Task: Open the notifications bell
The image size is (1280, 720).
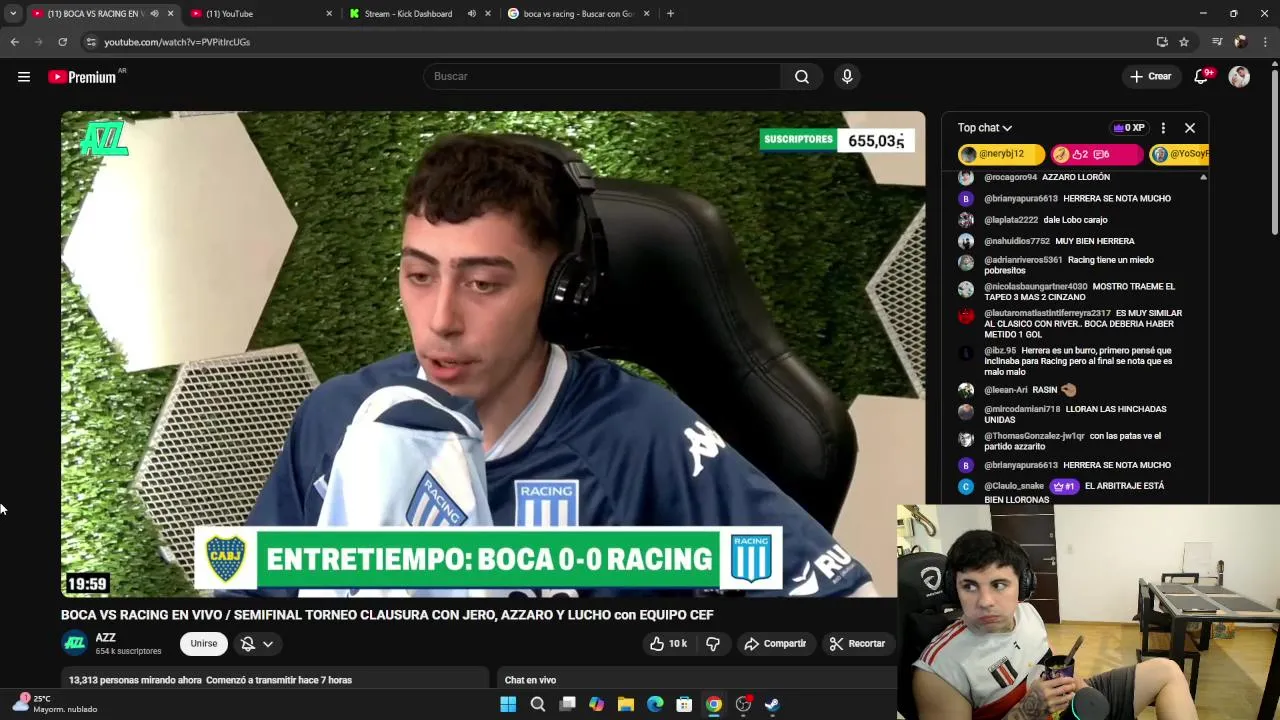Action: coord(1201,77)
